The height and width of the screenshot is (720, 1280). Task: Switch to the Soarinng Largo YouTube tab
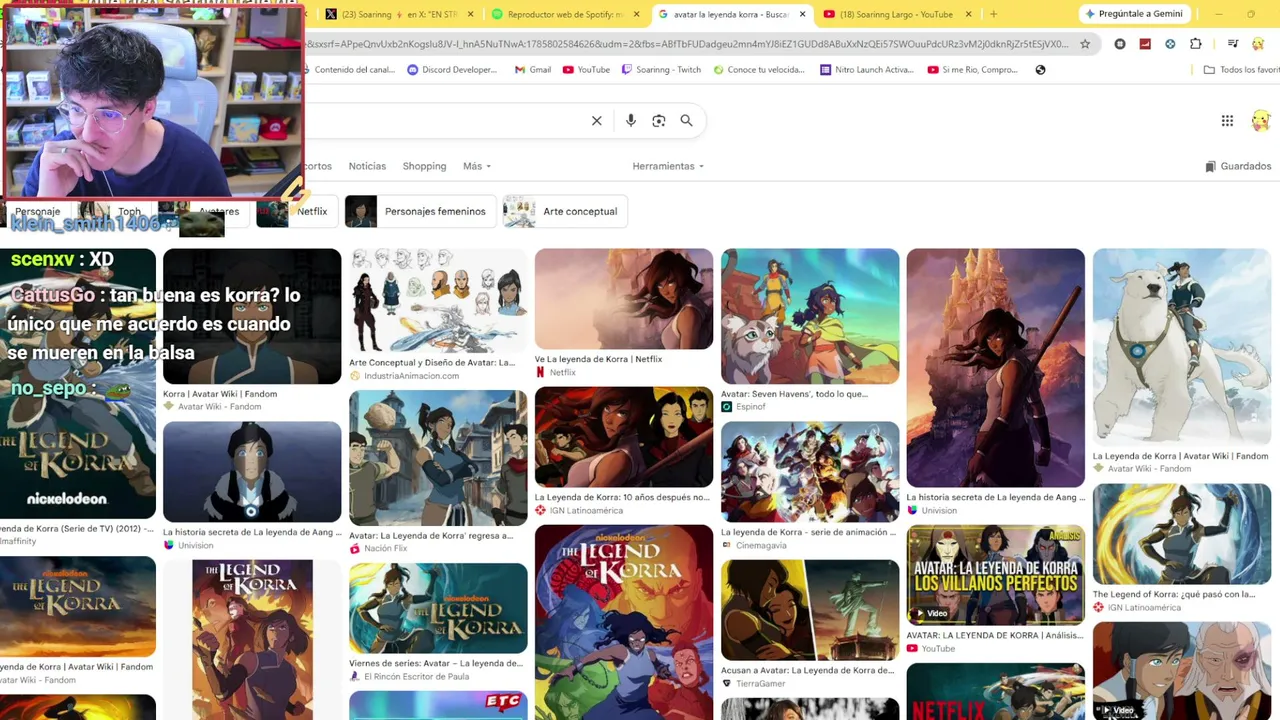897,14
